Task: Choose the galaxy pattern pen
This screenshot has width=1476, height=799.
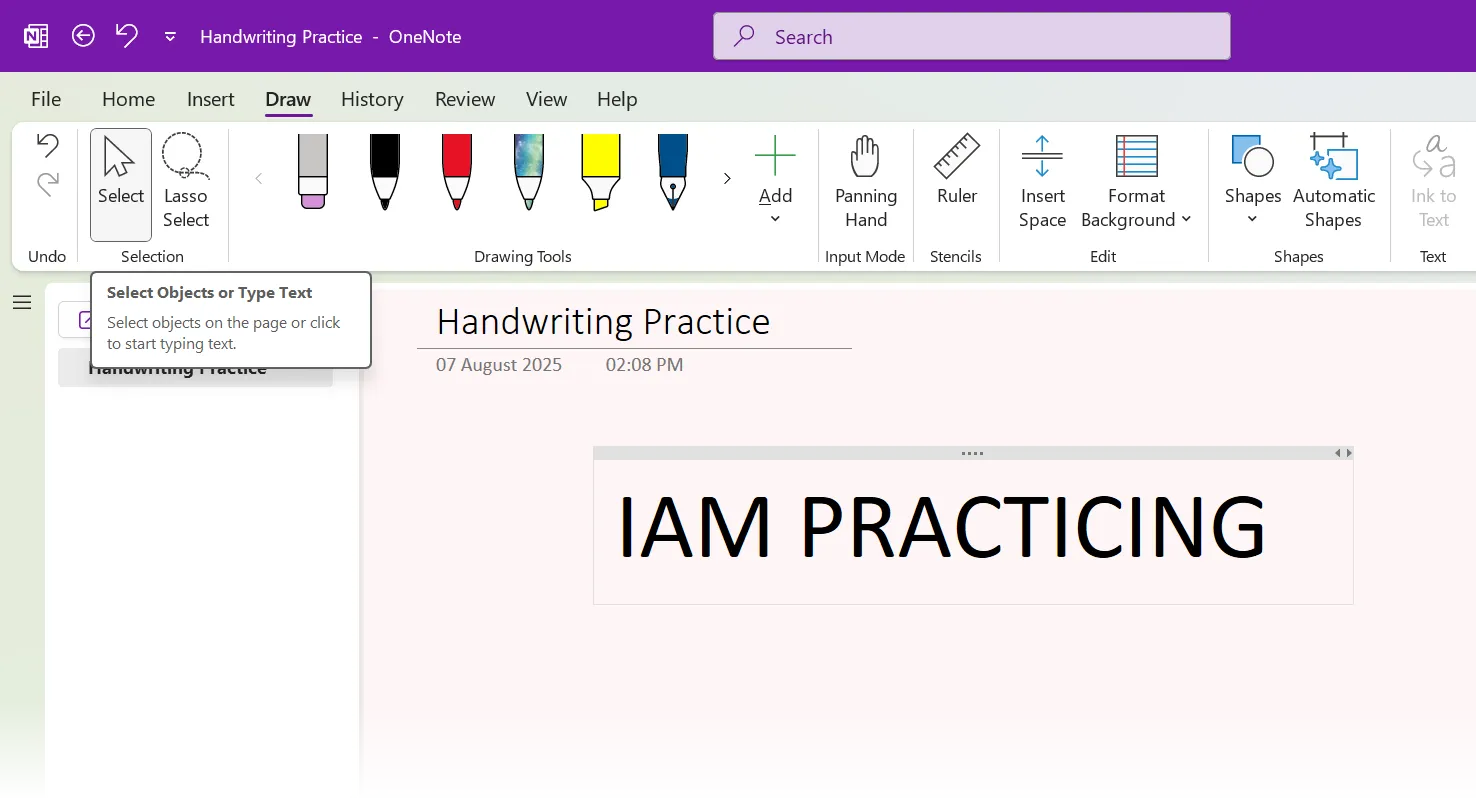Action: tap(528, 170)
